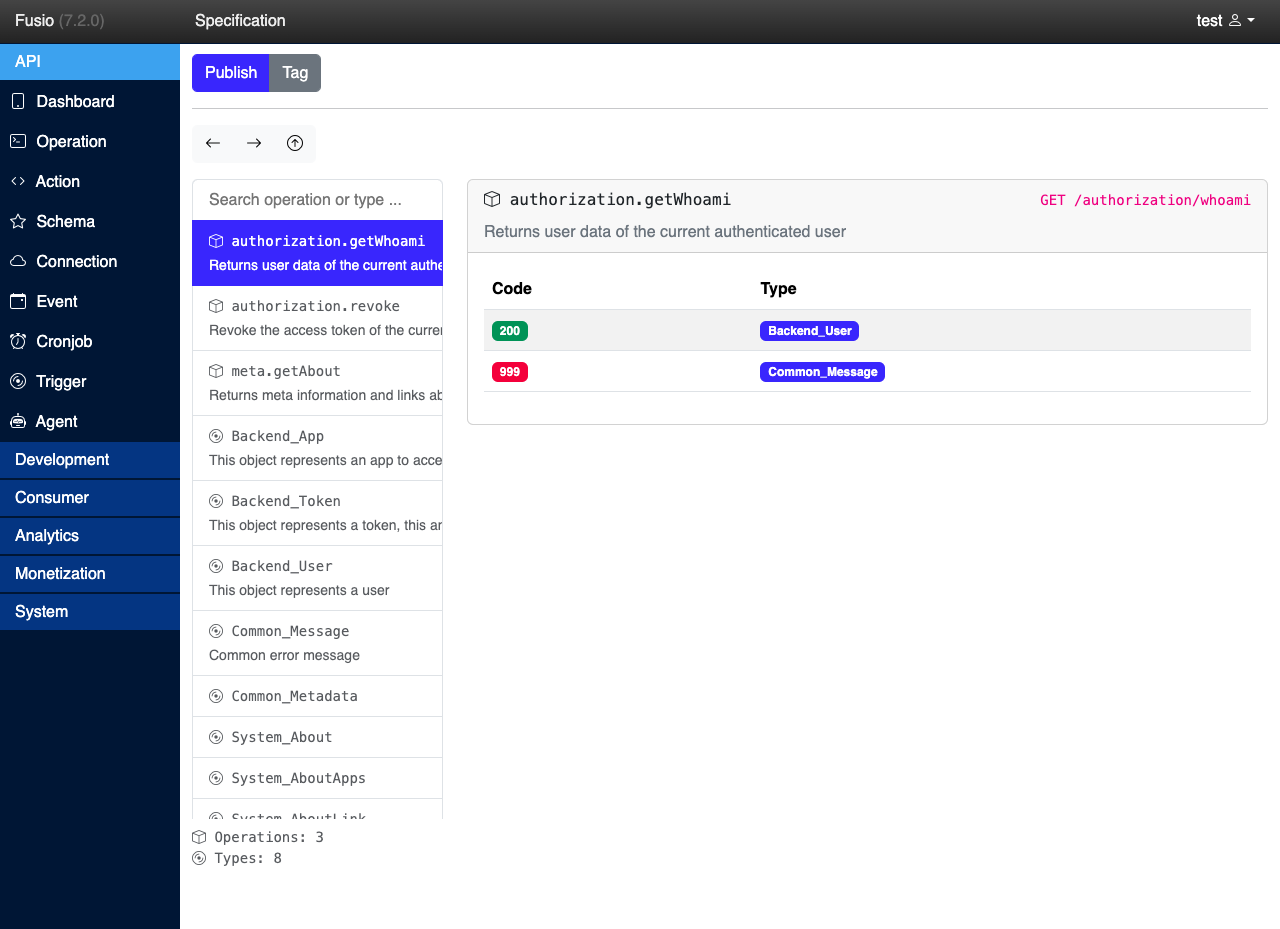
Task: Select the Backend_Token type entry
Action: pyautogui.click(x=317, y=513)
